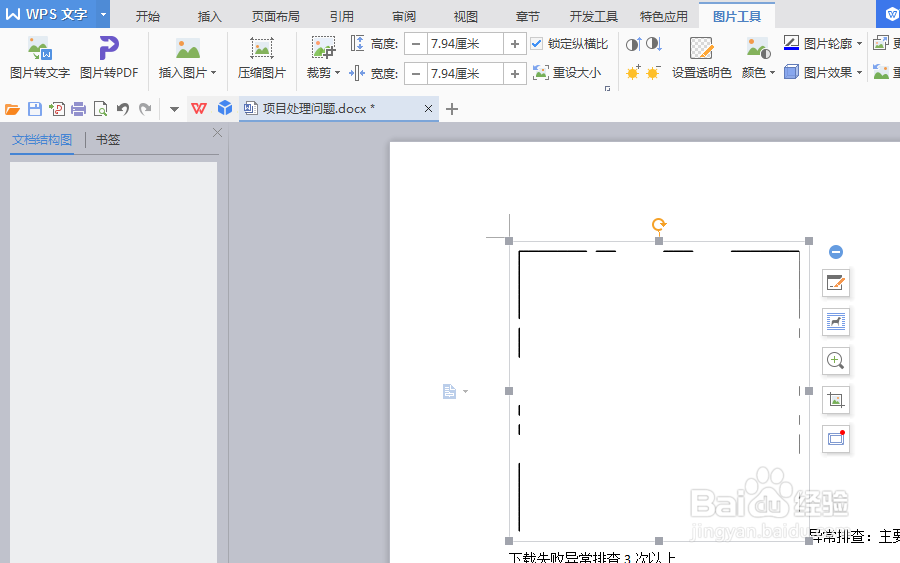Open the 颜色 color dropdown
900x563 pixels.
[x=758, y=73]
